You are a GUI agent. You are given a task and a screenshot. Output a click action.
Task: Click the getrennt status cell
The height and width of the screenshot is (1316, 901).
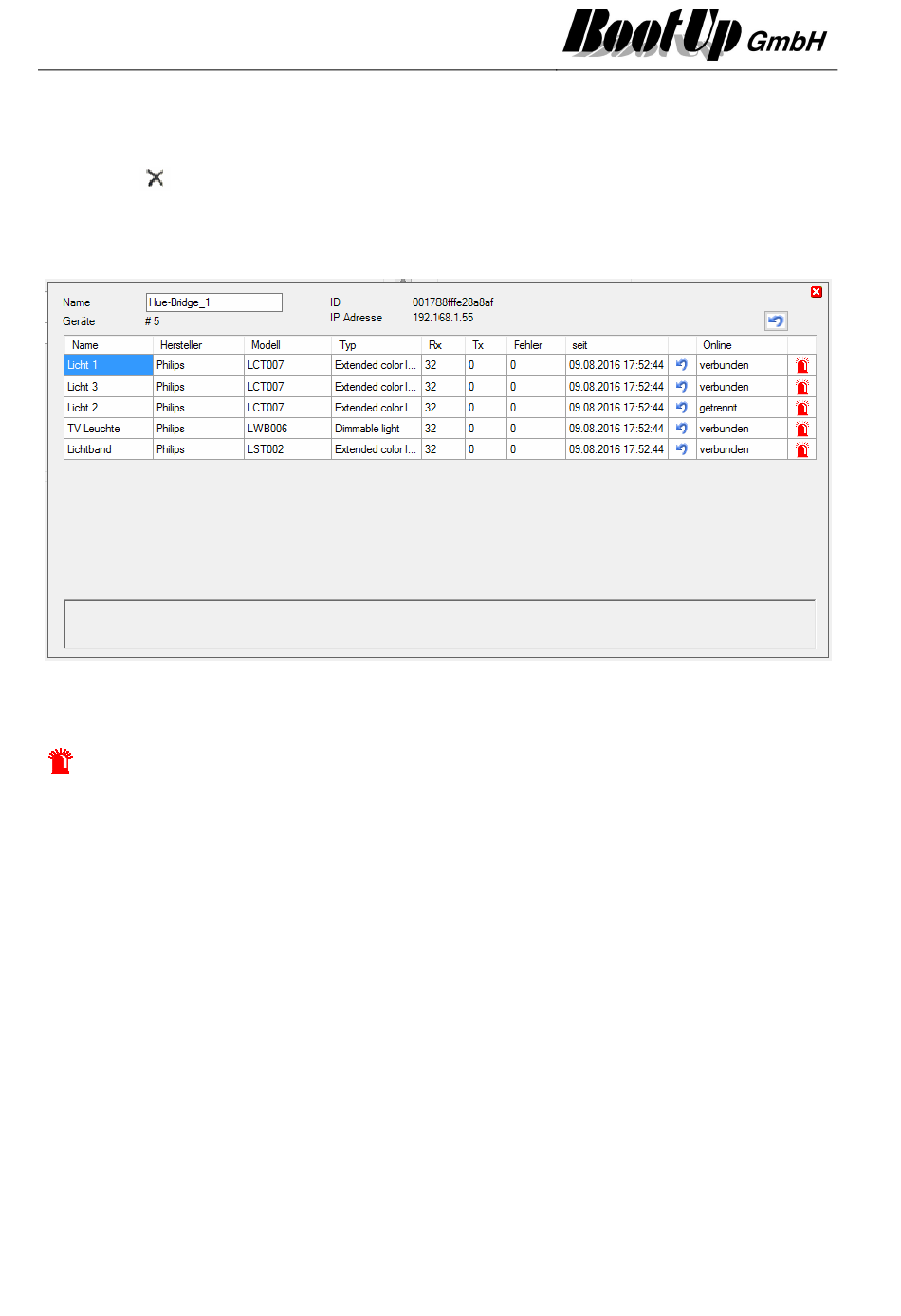[x=742, y=408]
